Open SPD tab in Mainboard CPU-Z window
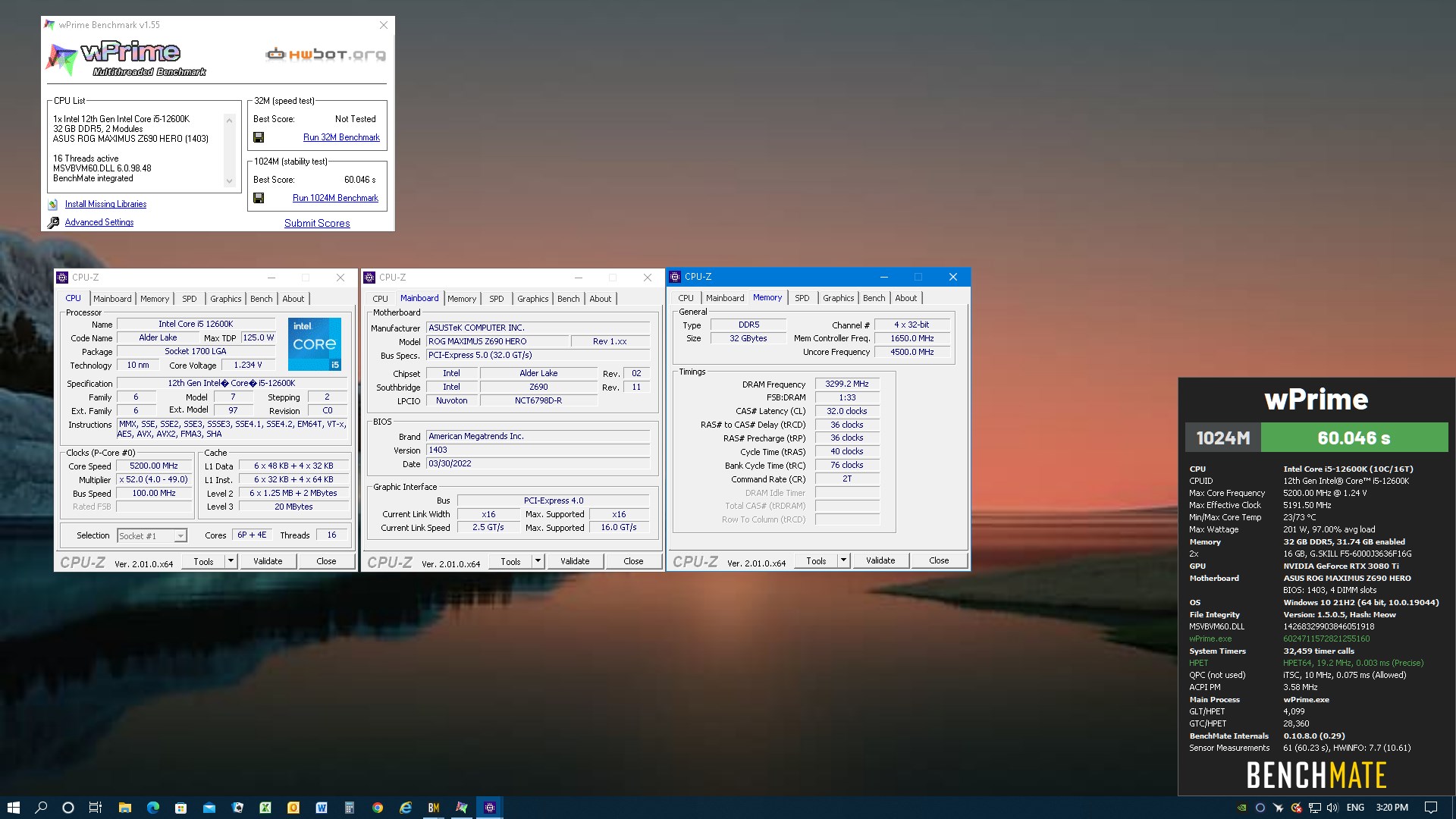The image size is (1456, 819). tap(496, 299)
